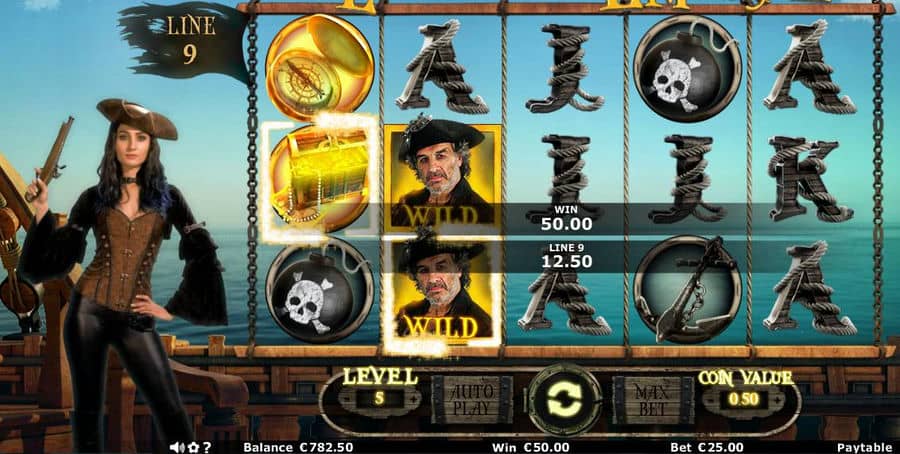The height and width of the screenshot is (454, 900).
Task: Click the Coin Value 0.50 display
Action: pyautogui.click(x=743, y=398)
